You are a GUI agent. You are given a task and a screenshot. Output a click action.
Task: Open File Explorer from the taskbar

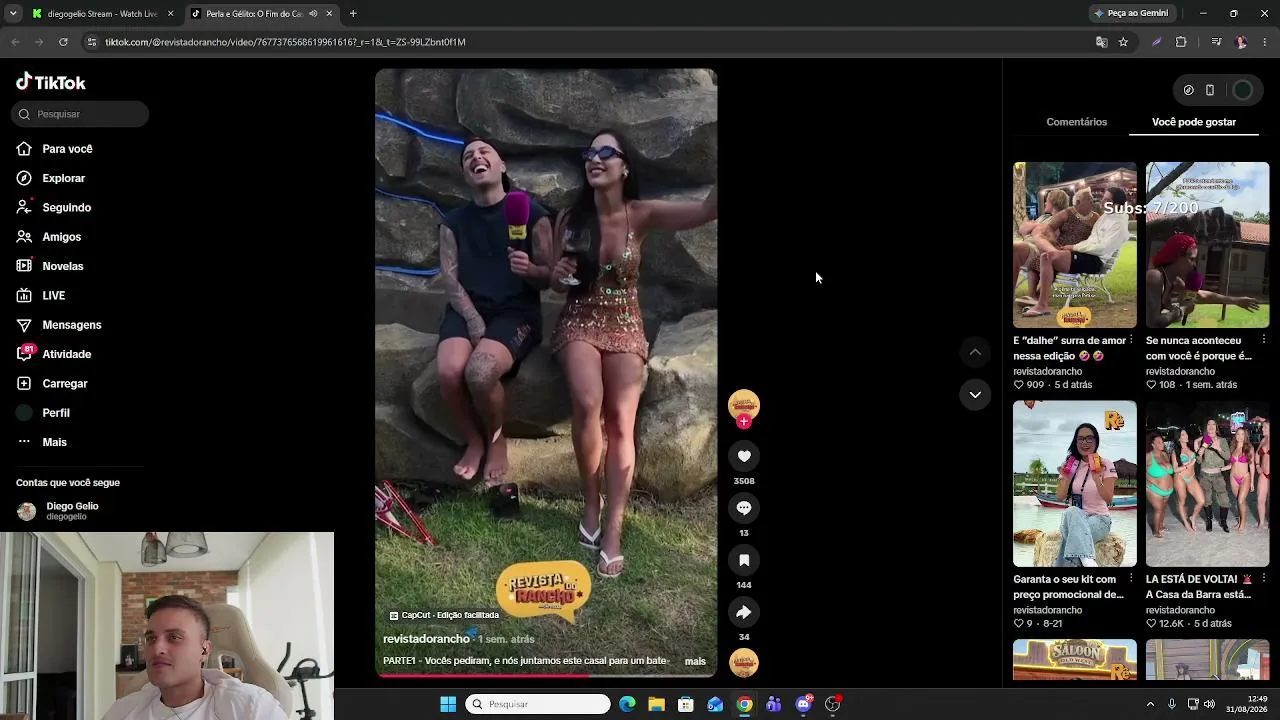pos(656,704)
